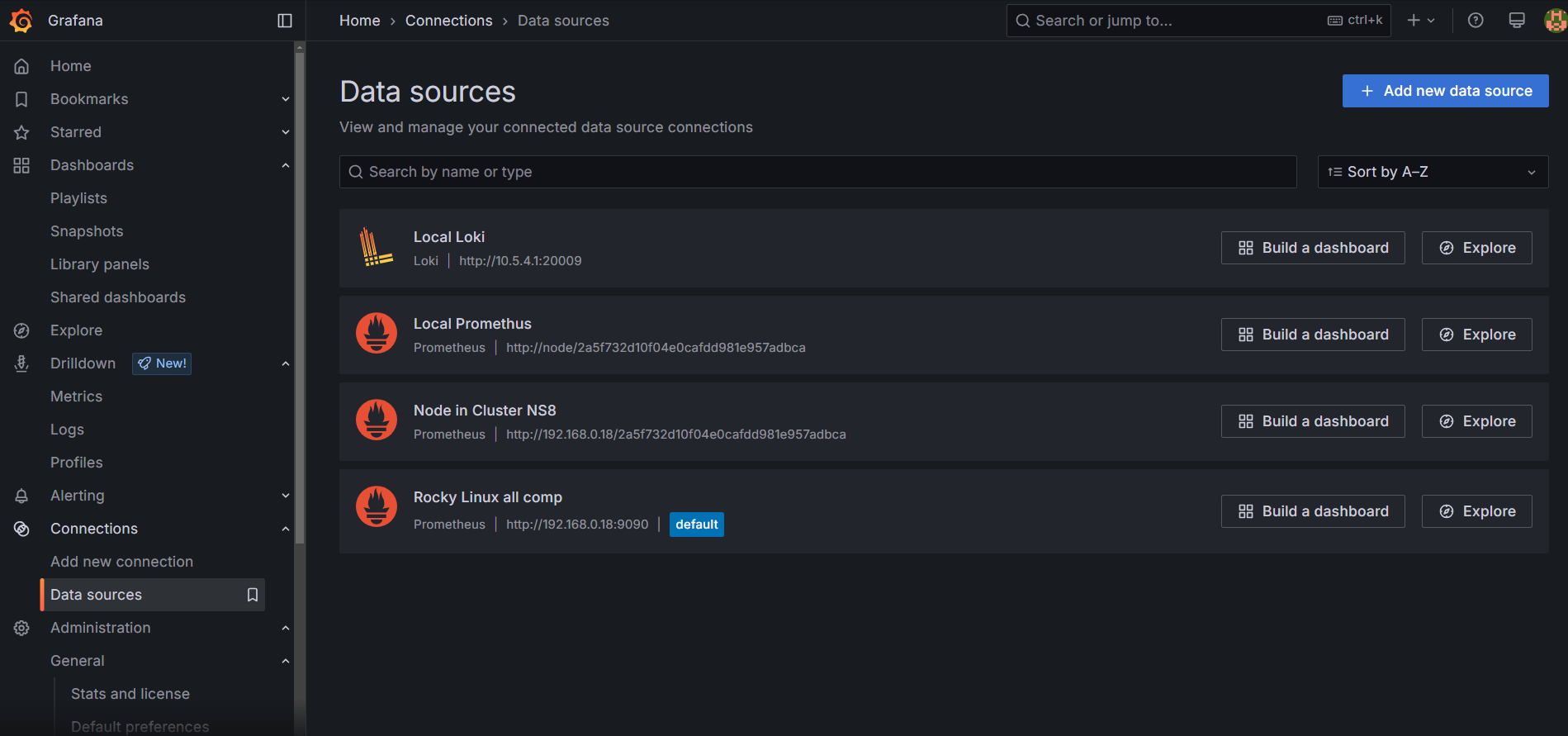
Task: Build a dashboard for Node in Cluster NS8
Action: coord(1313,421)
